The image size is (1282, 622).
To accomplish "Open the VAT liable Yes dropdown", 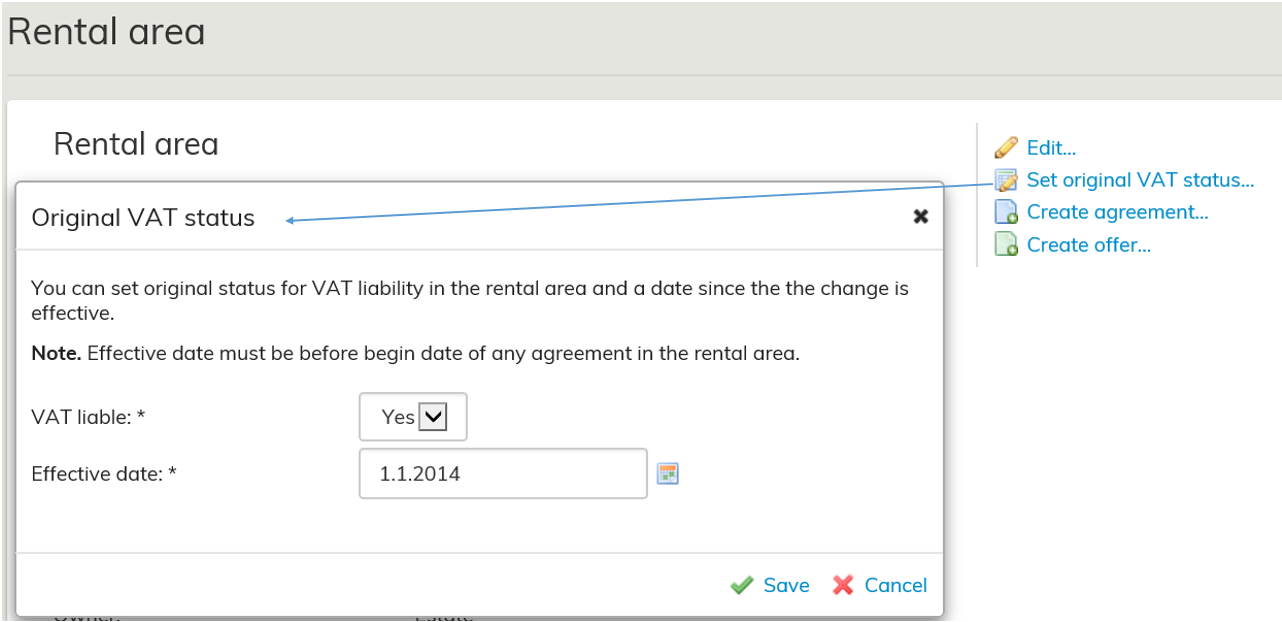I will click(412, 417).
